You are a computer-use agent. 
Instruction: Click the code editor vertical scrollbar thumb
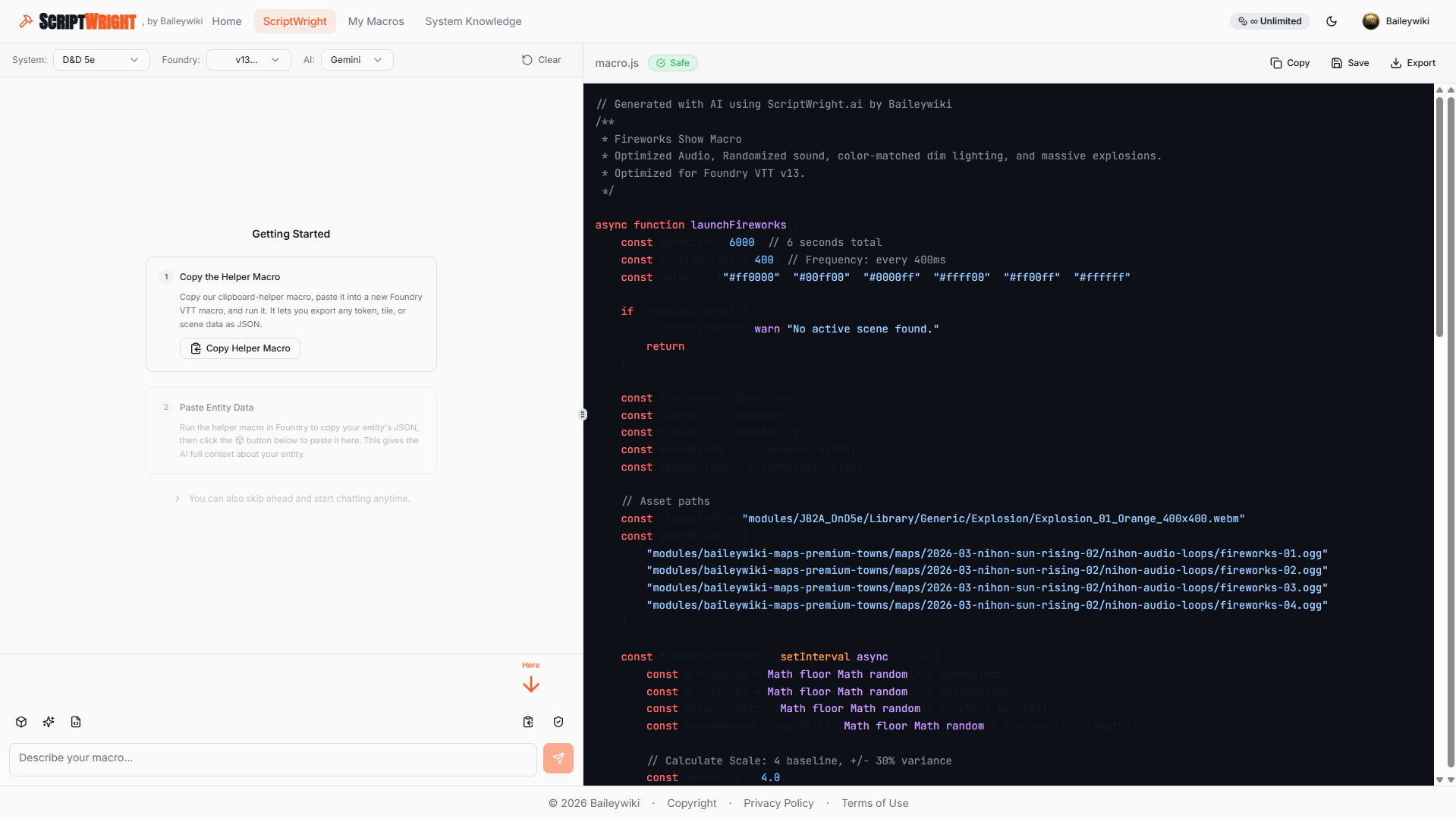tap(1439, 216)
